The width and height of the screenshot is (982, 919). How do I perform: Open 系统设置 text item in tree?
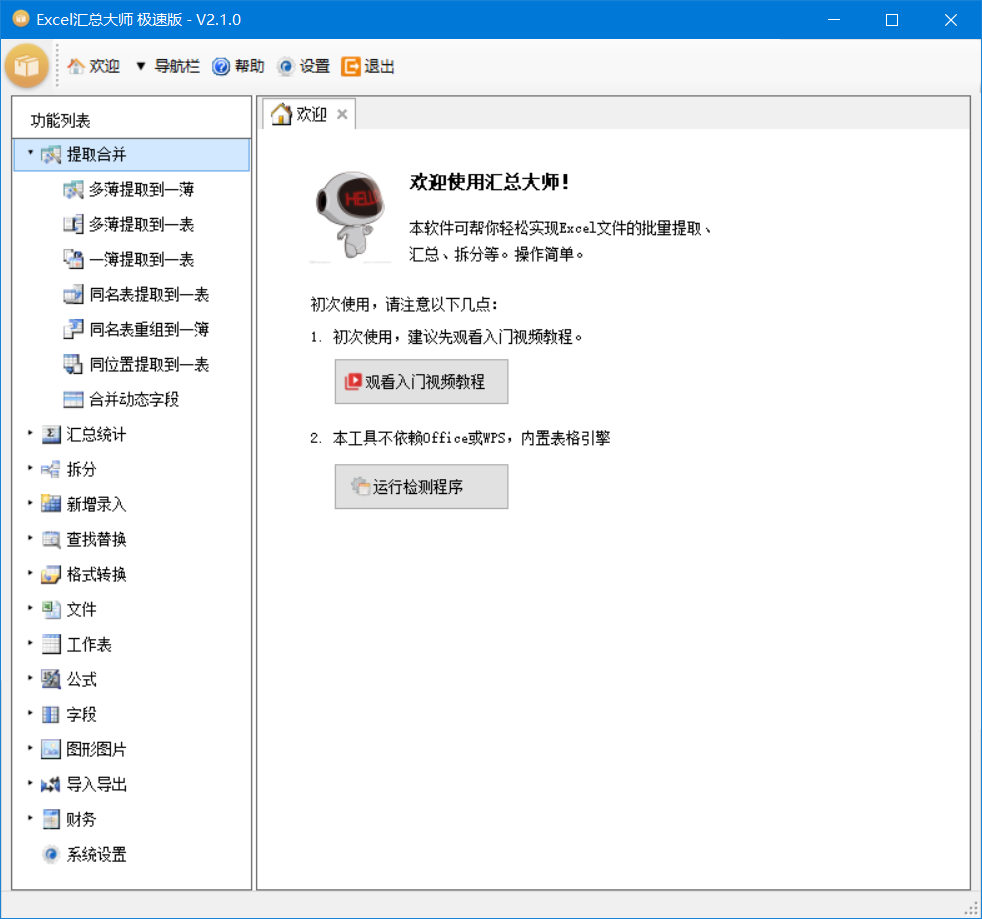click(x=96, y=854)
